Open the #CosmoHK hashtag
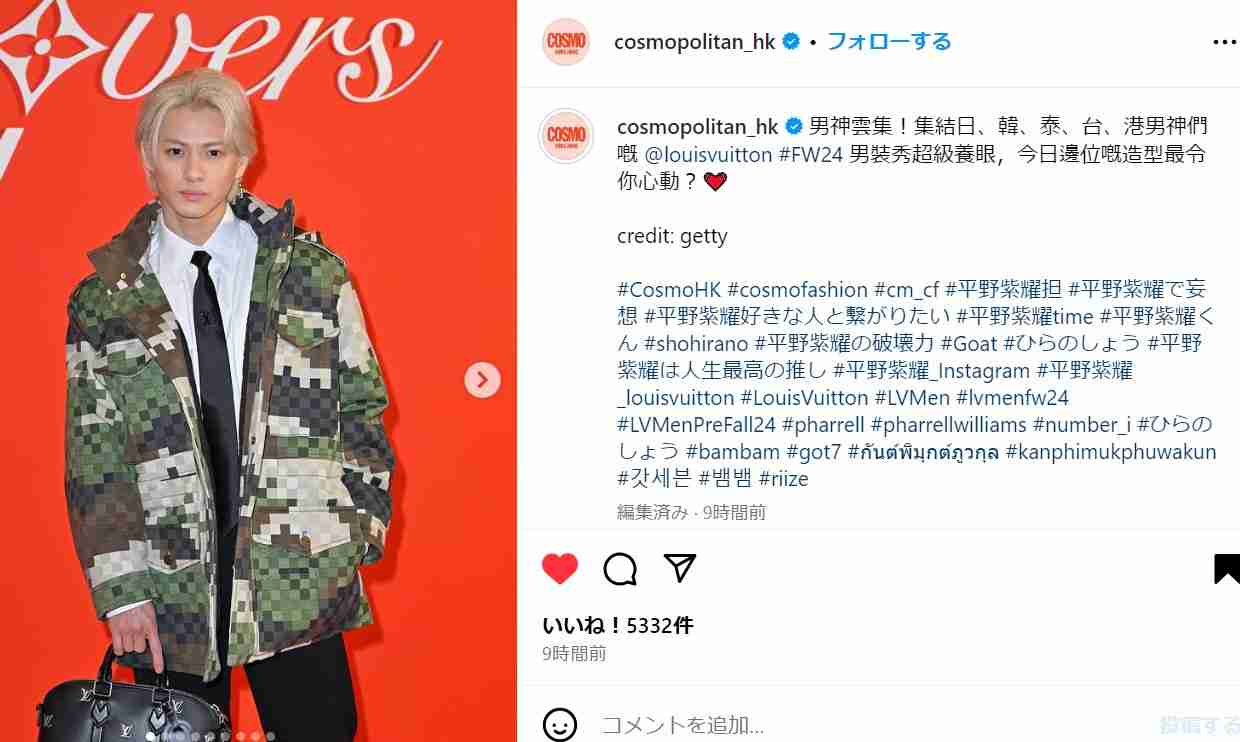 [x=669, y=290]
